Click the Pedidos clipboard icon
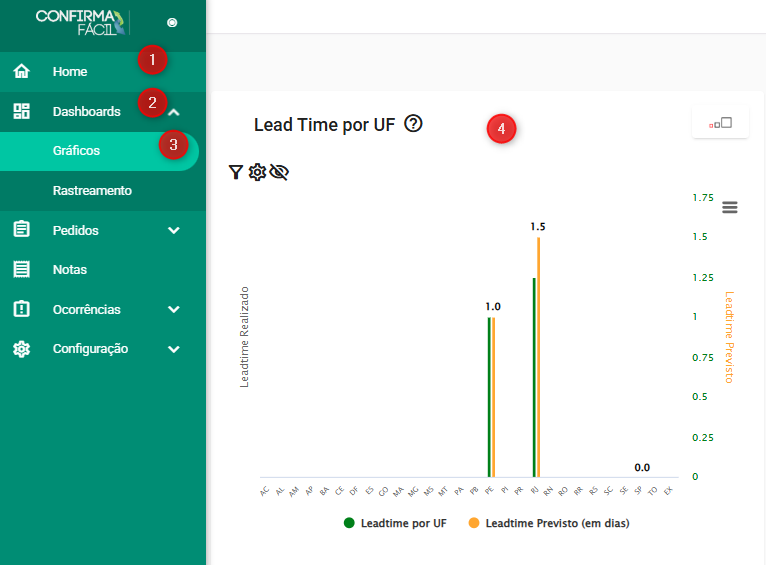This screenshot has width=766, height=565. coord(21,230)
